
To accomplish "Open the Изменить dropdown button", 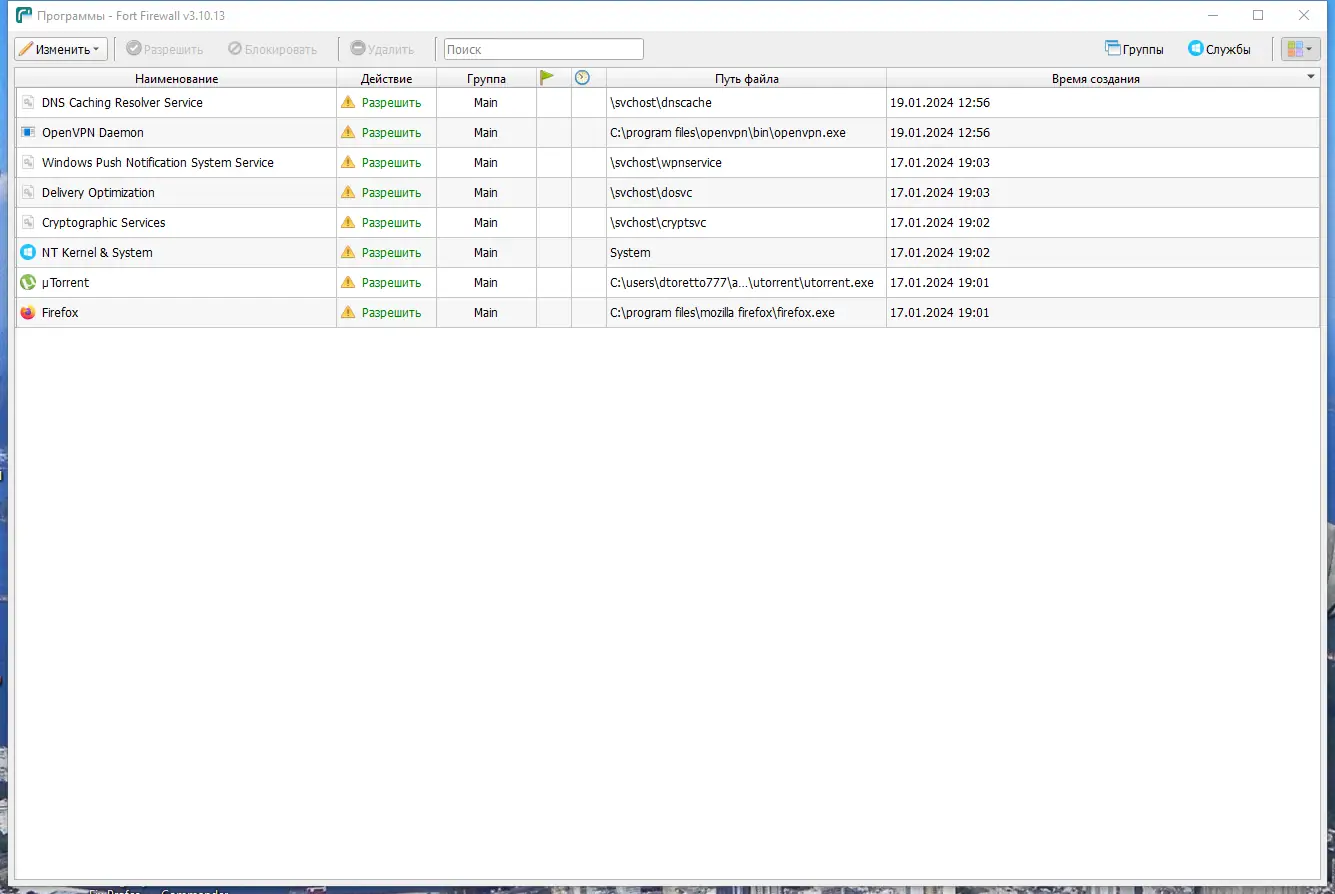I will click(x=61, y=49).
